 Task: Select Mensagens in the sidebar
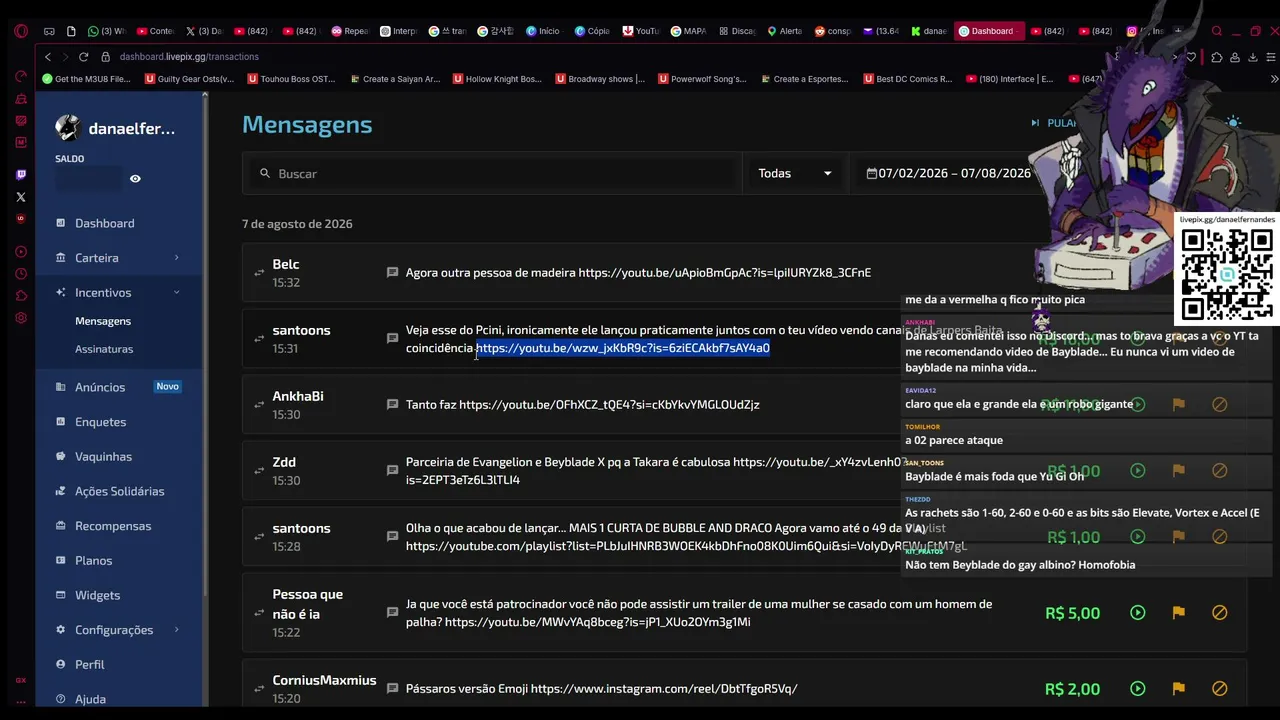[x=103, y=321]
